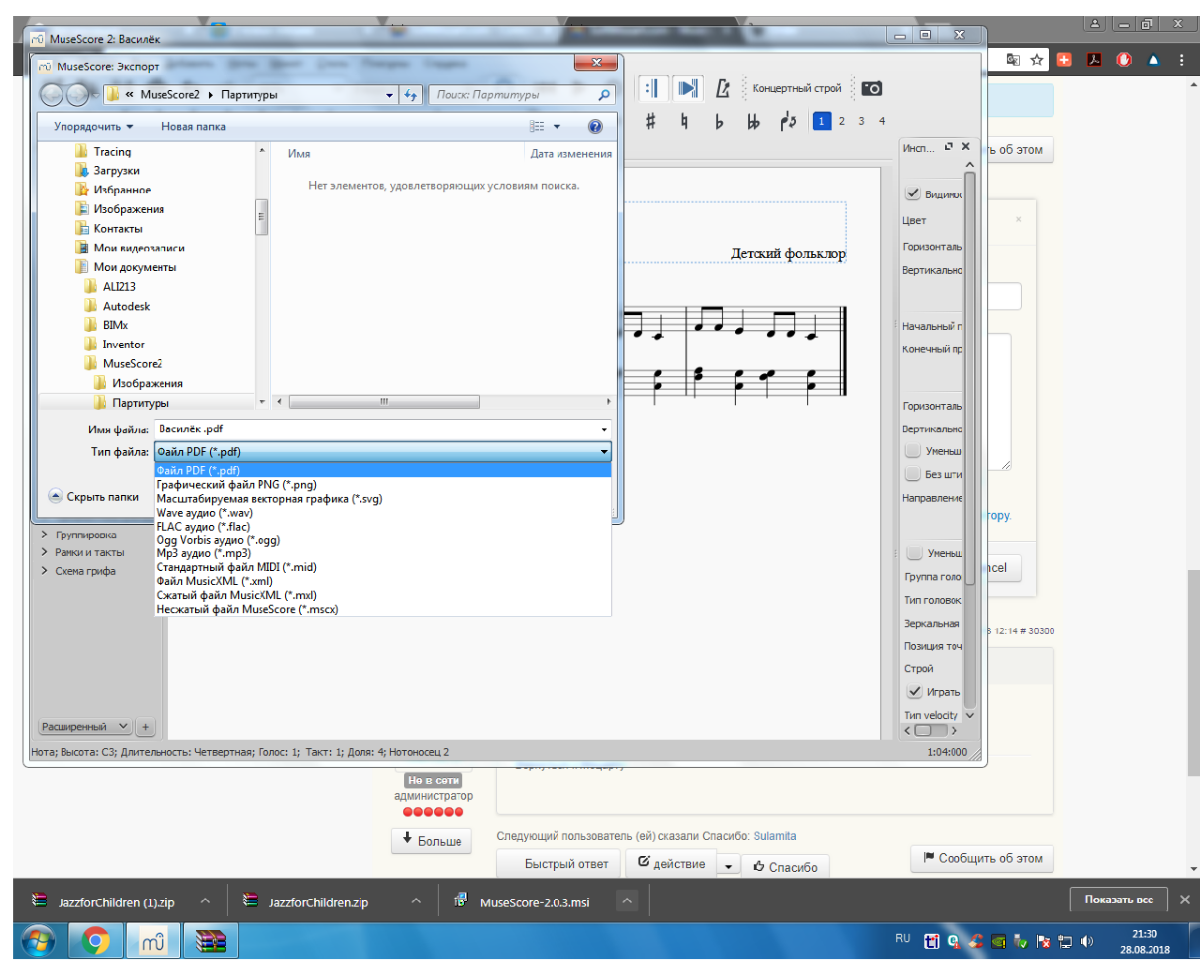Viewport: 1200px width, 960px height.
Task: Toggle Концертный строй button
Action: coord(797,88)
